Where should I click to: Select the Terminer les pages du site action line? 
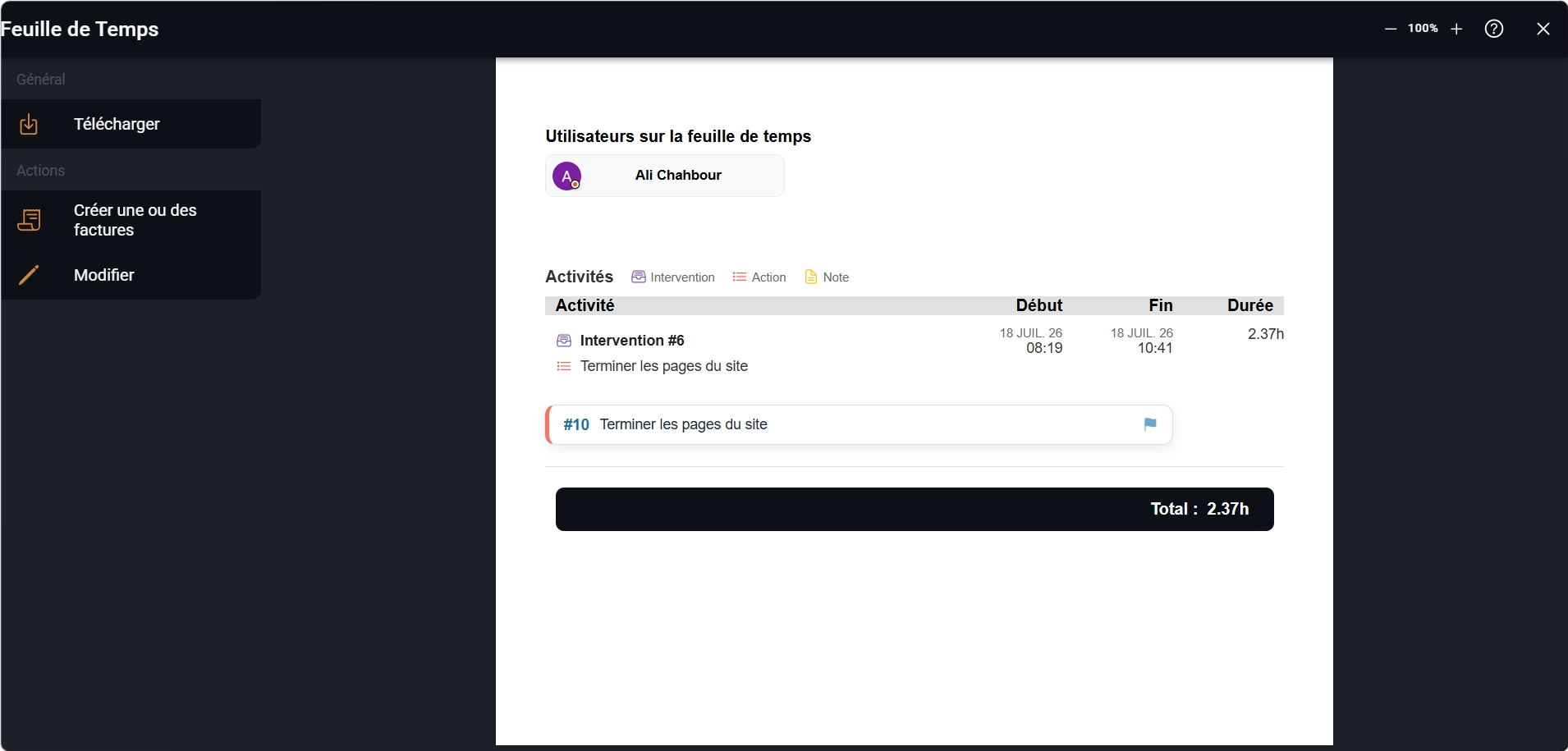coord(664,366)
